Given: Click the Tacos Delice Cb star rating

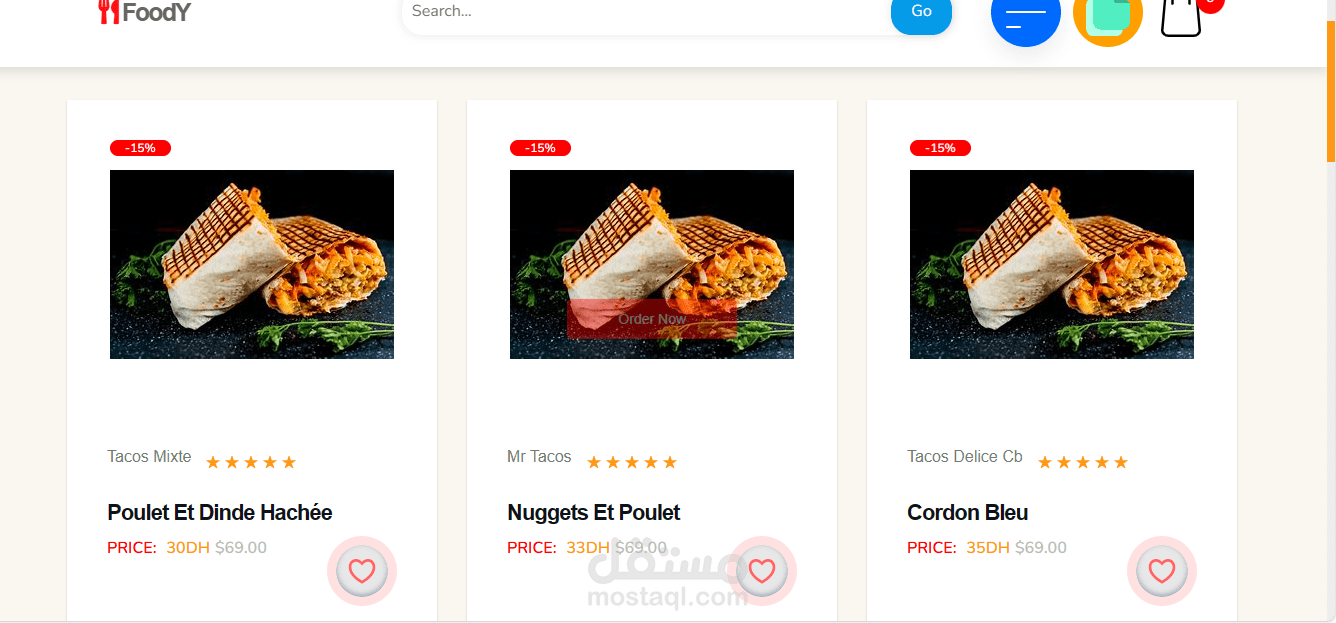Looking at the screenshot, I should point(1083,462).
